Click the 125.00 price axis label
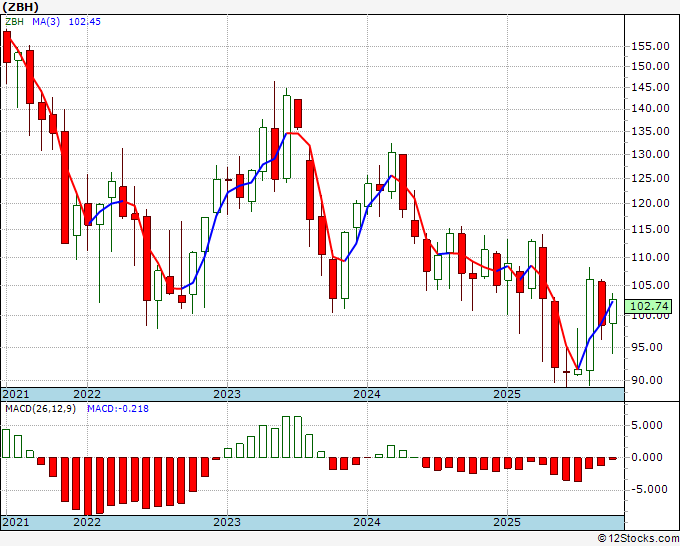Image resolution: width=680 pixels, height=546 pixels. [650, 178]
